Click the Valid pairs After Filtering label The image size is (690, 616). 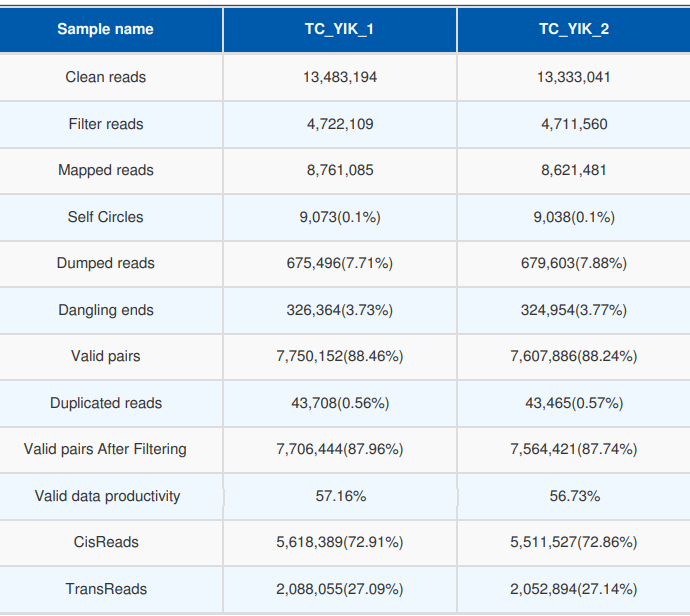click(x=105, y=449)
